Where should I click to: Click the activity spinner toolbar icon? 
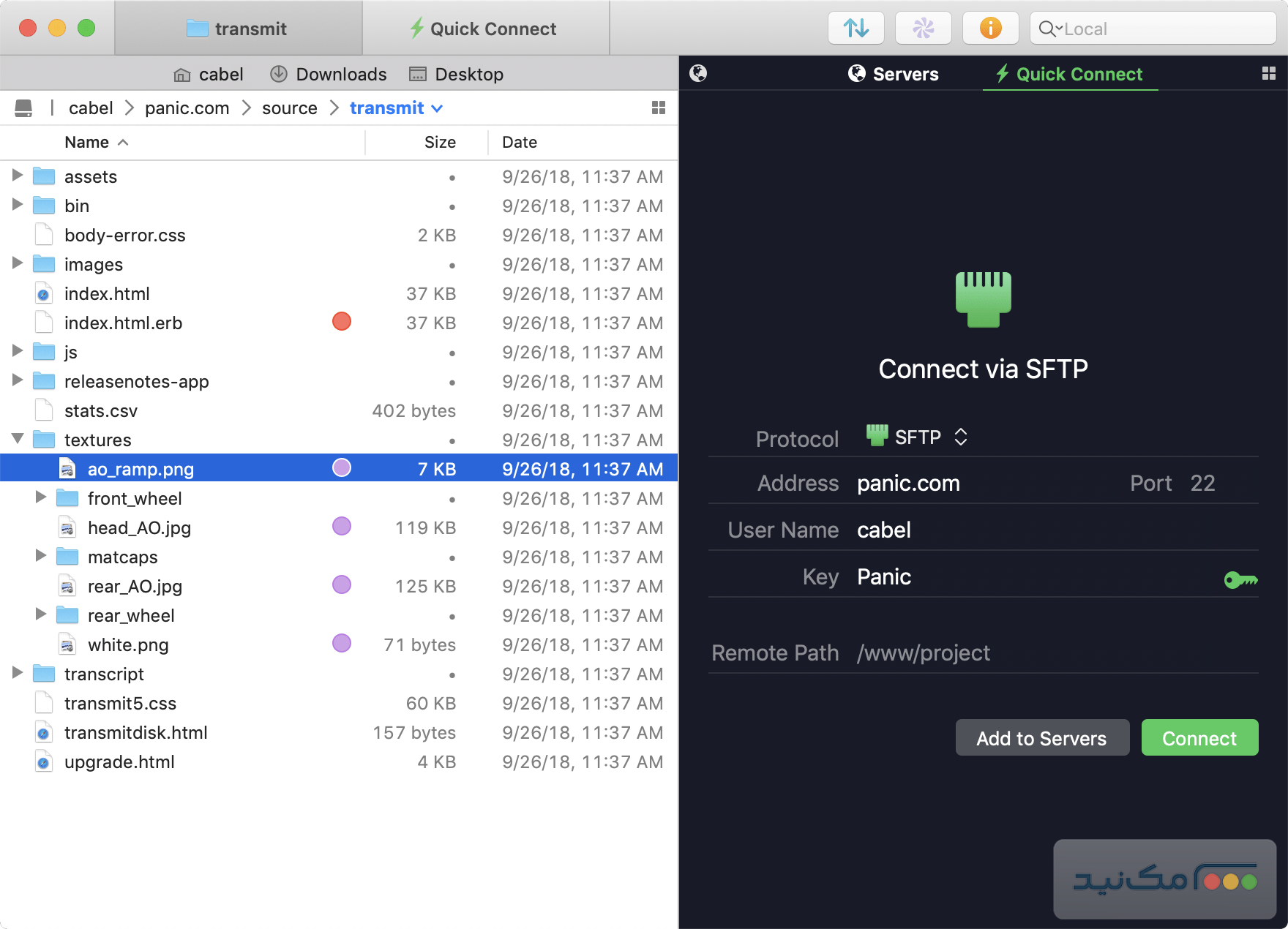[923, 29]
